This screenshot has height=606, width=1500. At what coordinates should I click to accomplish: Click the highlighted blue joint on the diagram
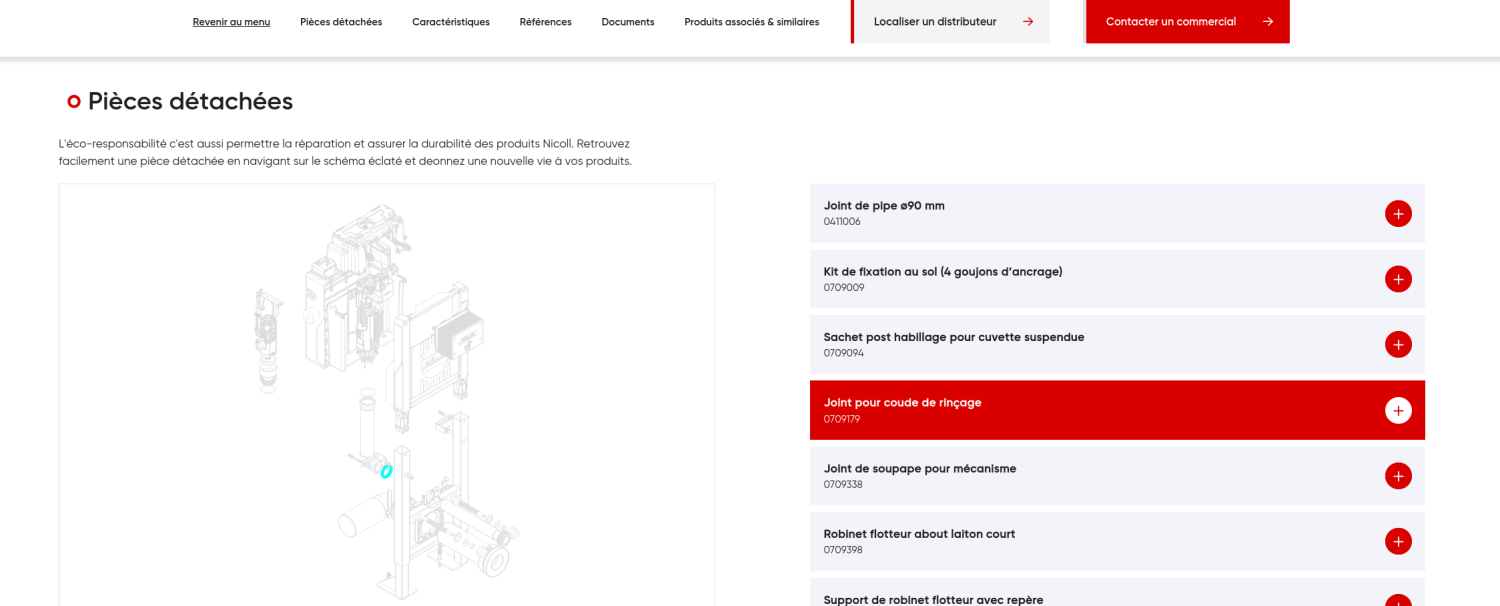(386, 471)
